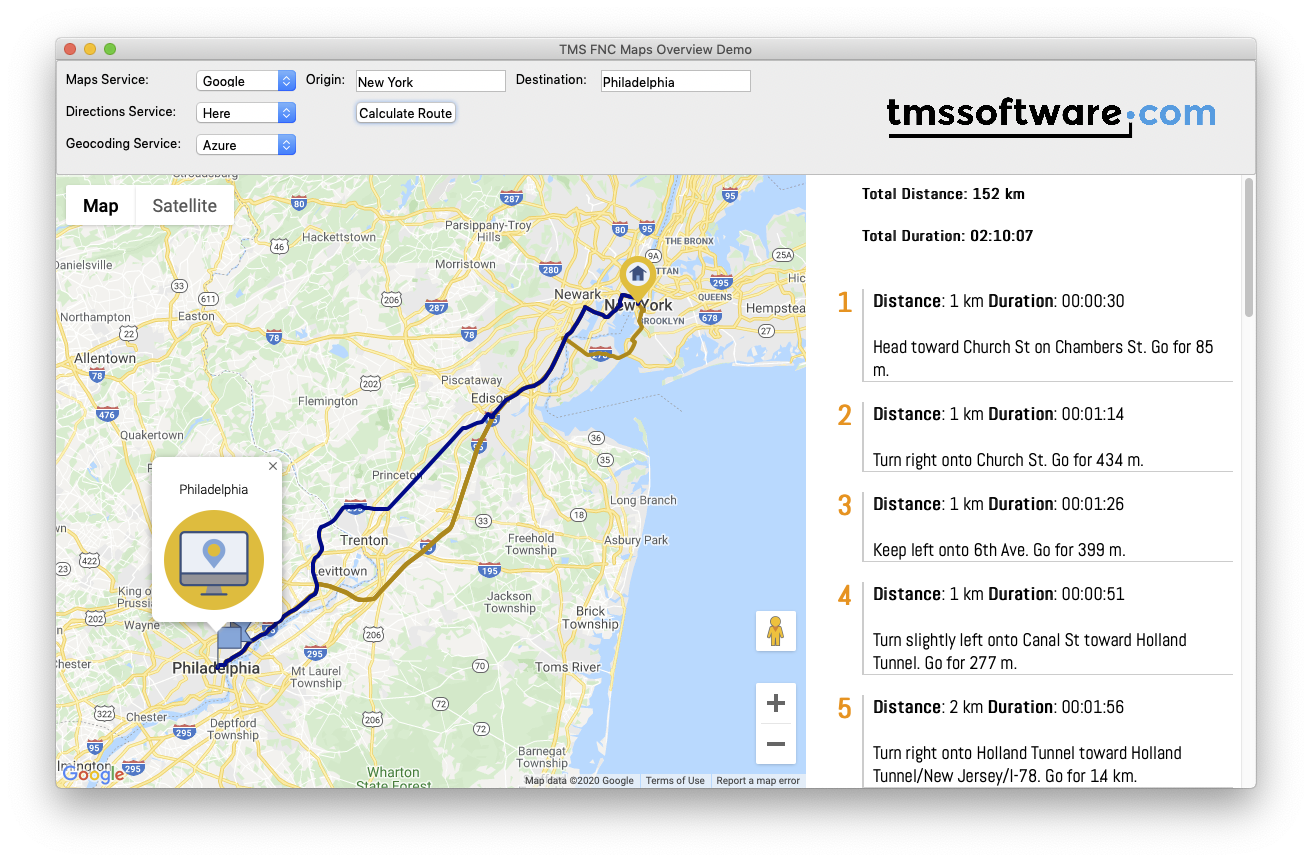Click the Maps Service label
Image resolution: width=1312 pixels, height=862 pixels.
pos(107,79)
